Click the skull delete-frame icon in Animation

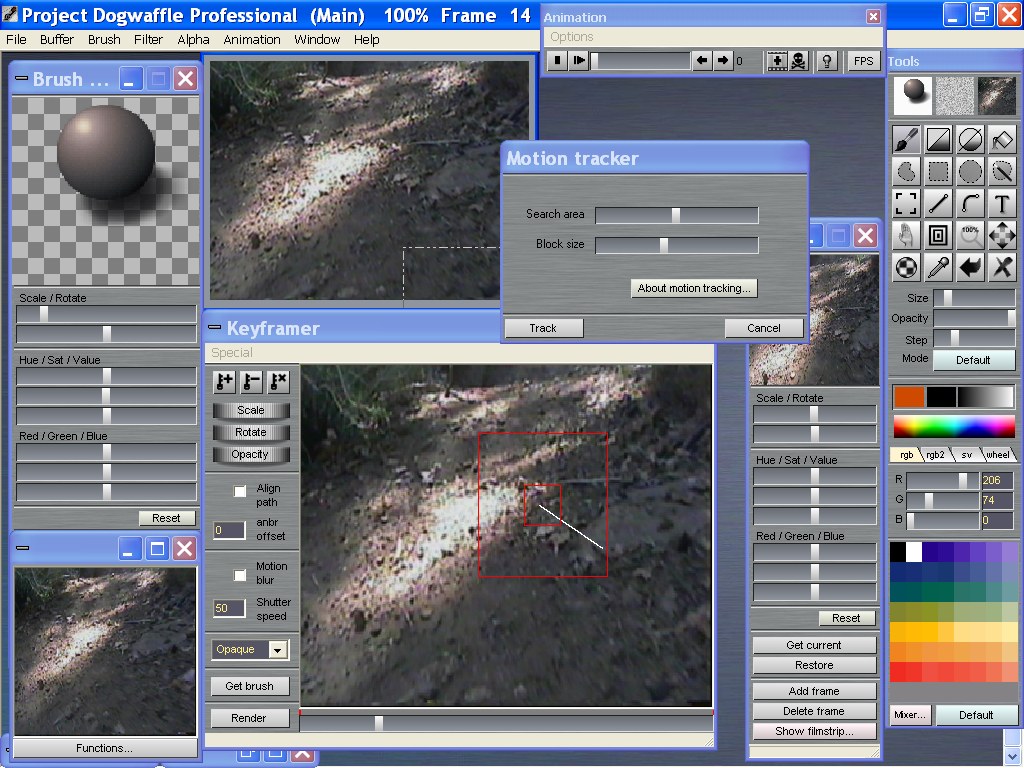(799, 61)
